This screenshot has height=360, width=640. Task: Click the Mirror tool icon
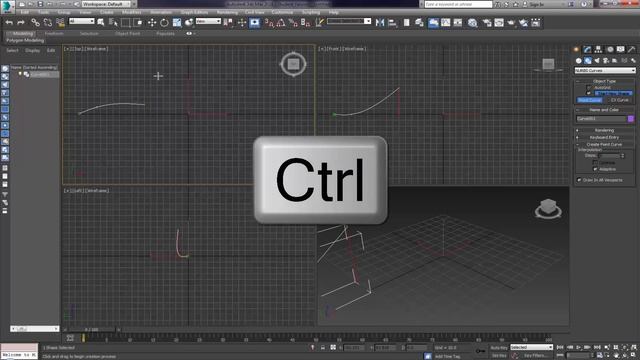[x=380, y=22]
